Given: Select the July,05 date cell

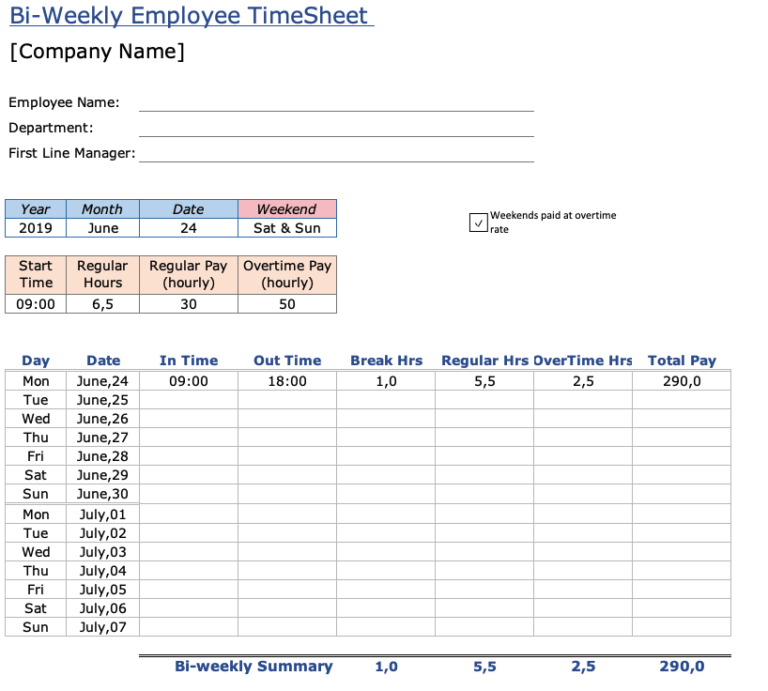Looking at the screenshot, I should pyautogui.click(x=103, y=590).
